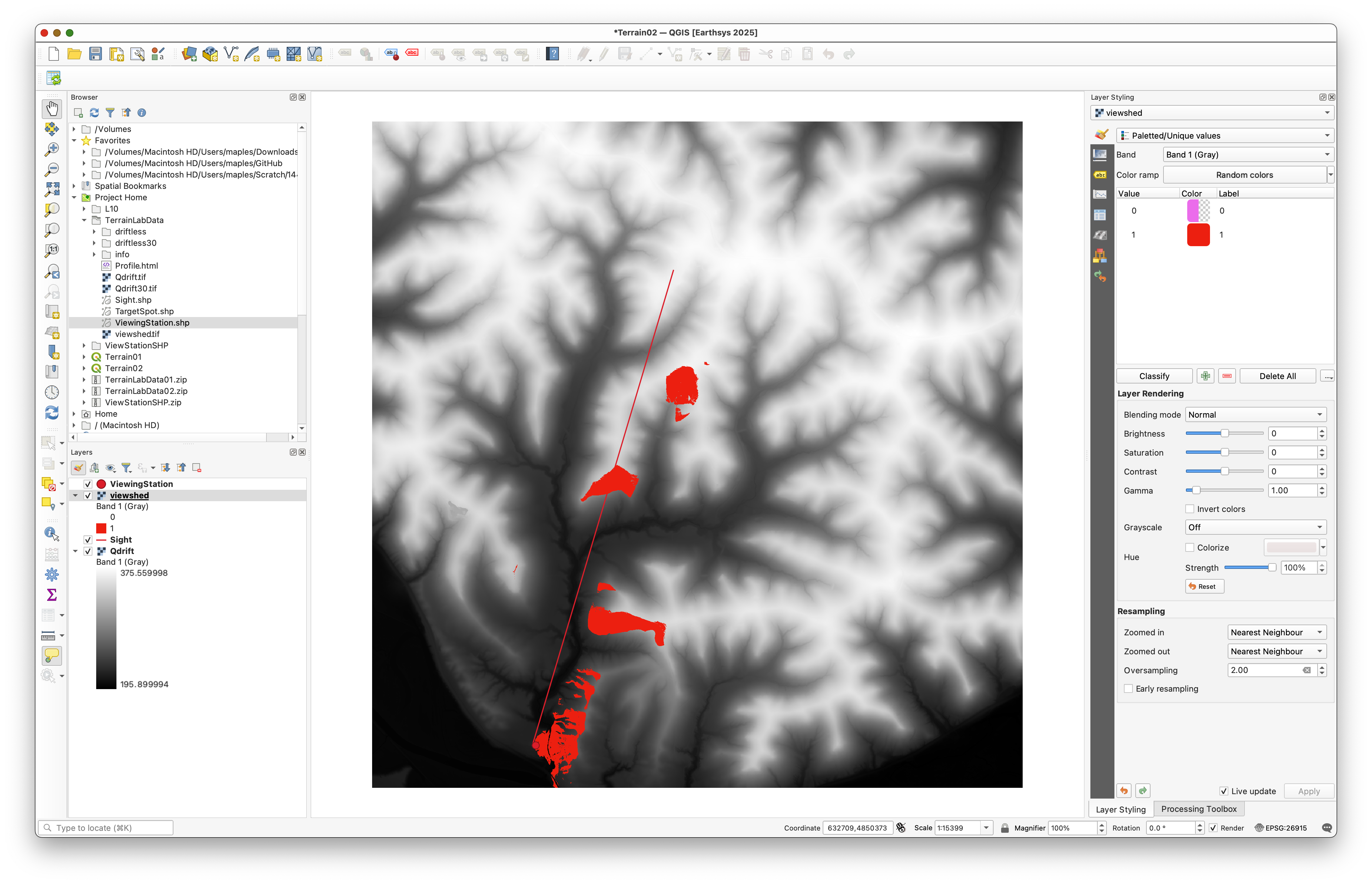Open the Identify Features tool
1372x884 pixels.
(x=52, y=533)
